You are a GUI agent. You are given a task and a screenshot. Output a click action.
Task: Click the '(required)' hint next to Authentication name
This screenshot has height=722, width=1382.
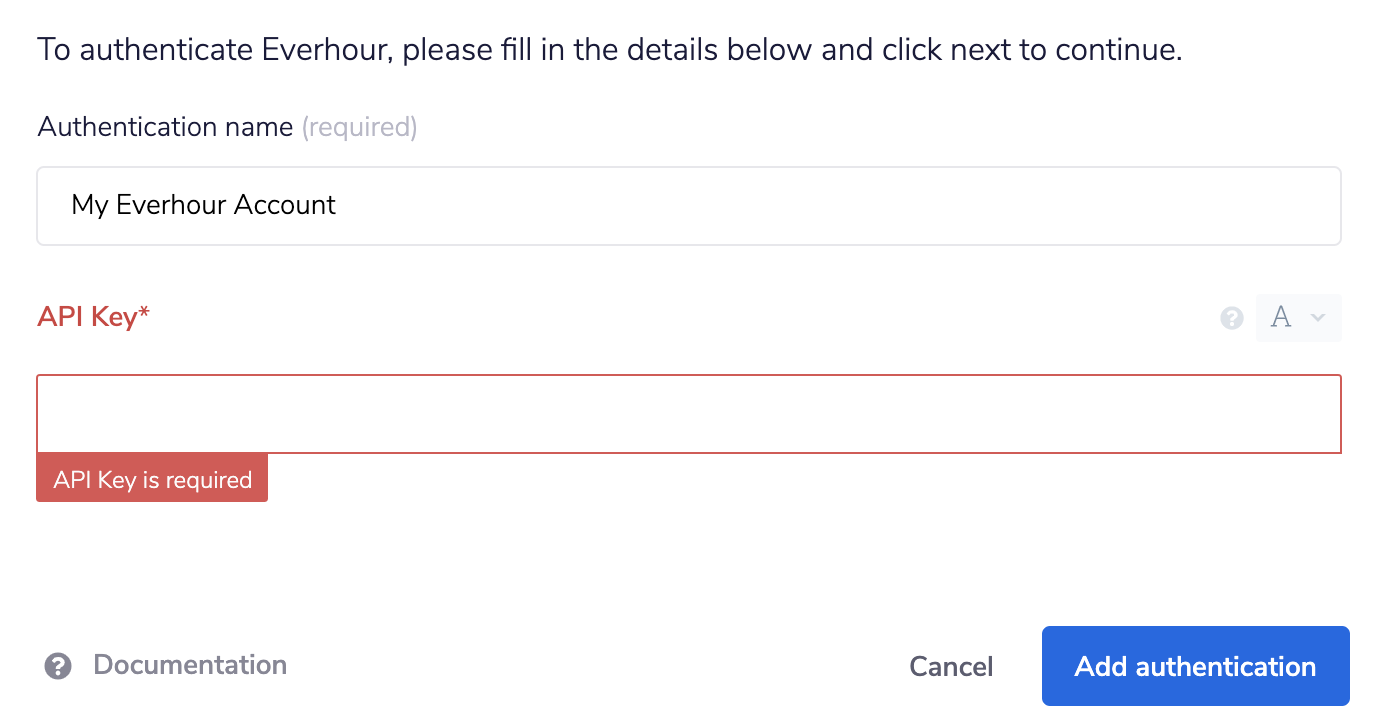tap(359, 127)
